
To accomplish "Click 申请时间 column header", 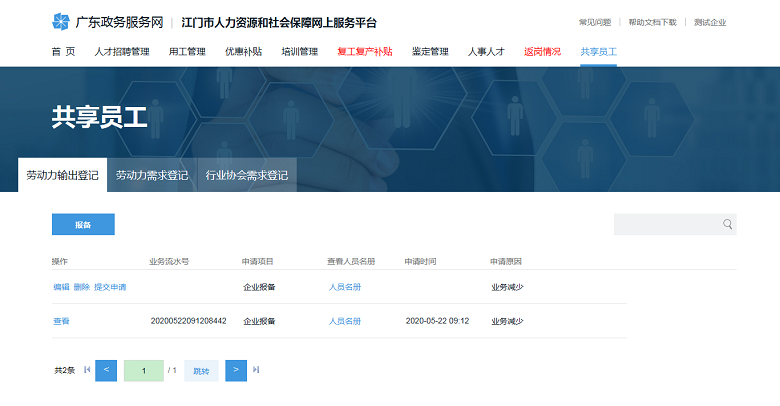I will pyautogui.click(x=420, y=261).
